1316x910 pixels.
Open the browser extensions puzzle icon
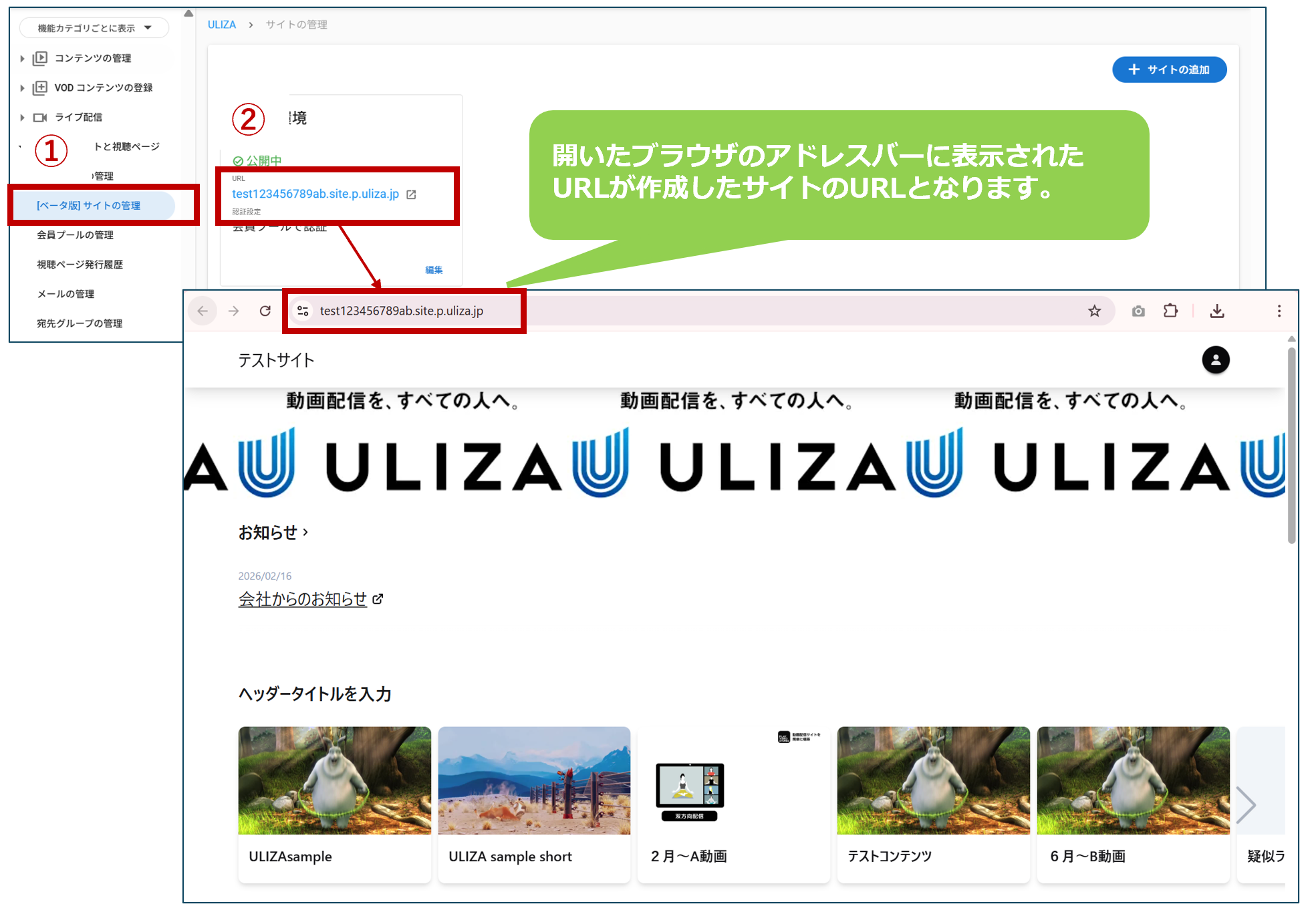pos(1170,311)
